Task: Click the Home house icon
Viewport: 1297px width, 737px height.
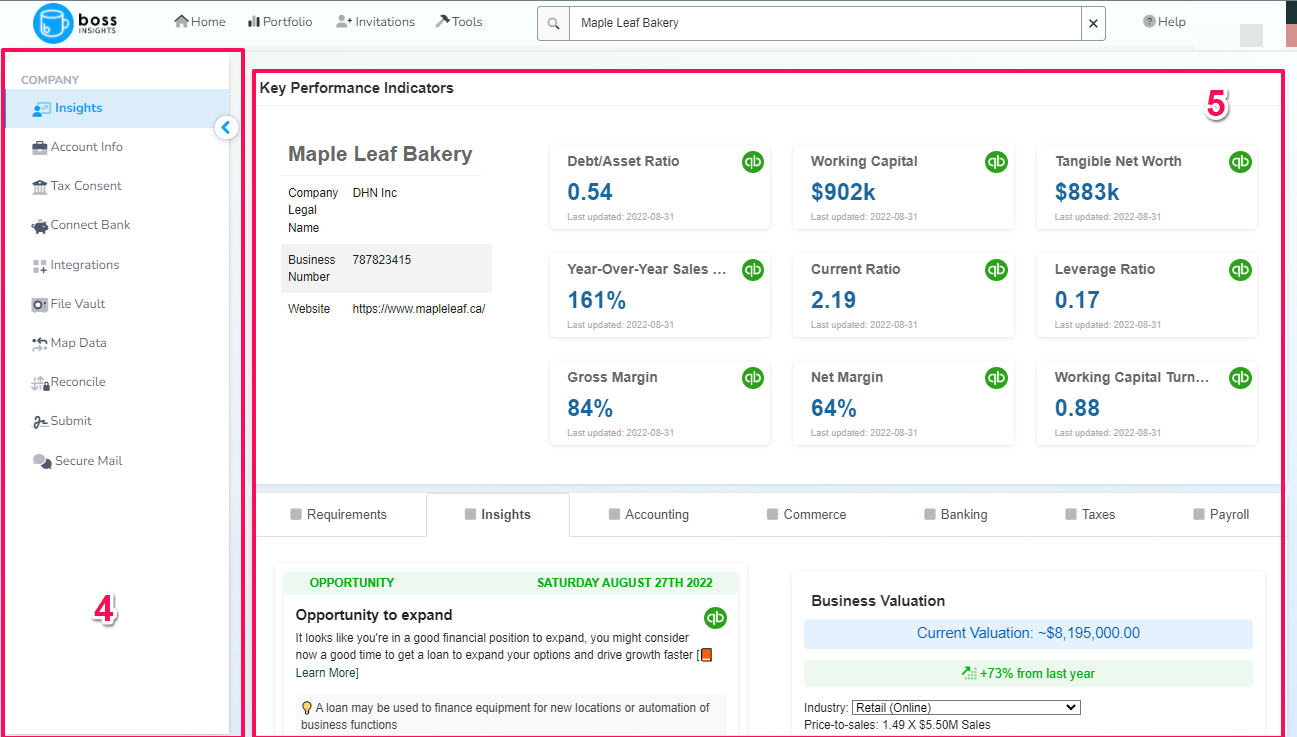Action: [x=181, y=21]
